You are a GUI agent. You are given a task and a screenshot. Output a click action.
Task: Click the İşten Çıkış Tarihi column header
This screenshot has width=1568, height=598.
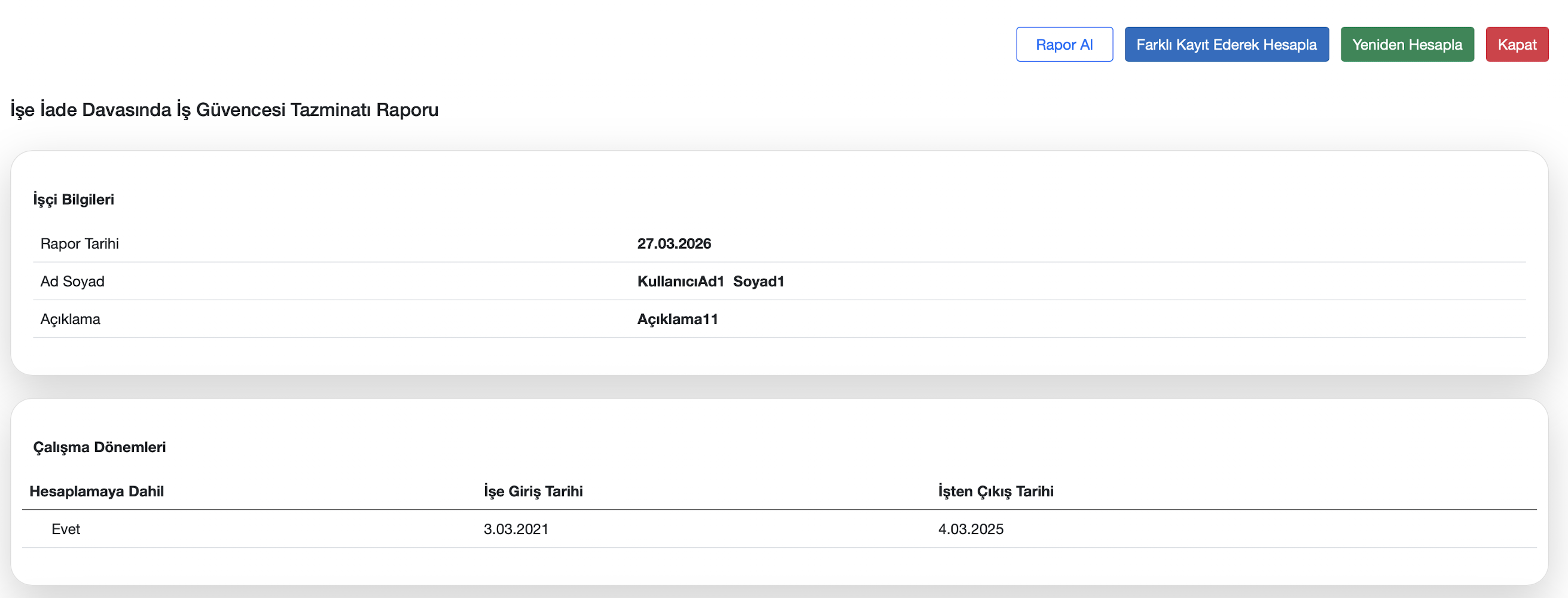tap(995, 492)
